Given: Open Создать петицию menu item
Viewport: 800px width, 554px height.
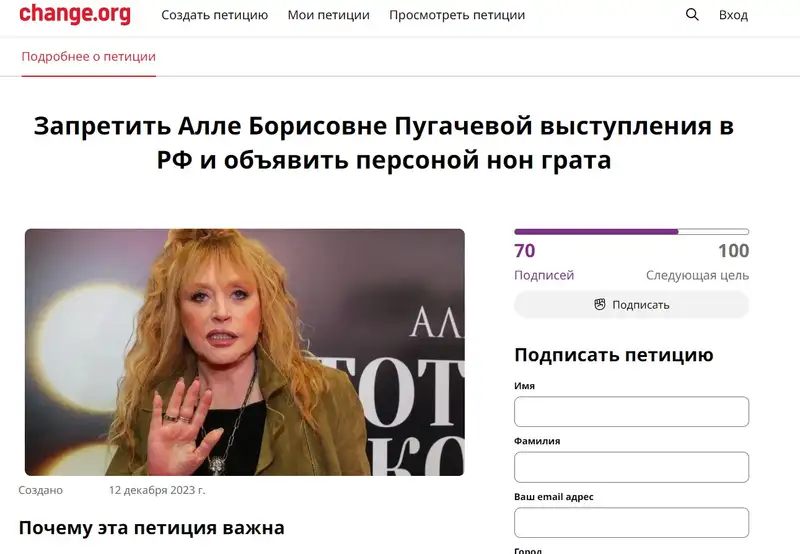Looking at the screenshot, I should (215, 15).
